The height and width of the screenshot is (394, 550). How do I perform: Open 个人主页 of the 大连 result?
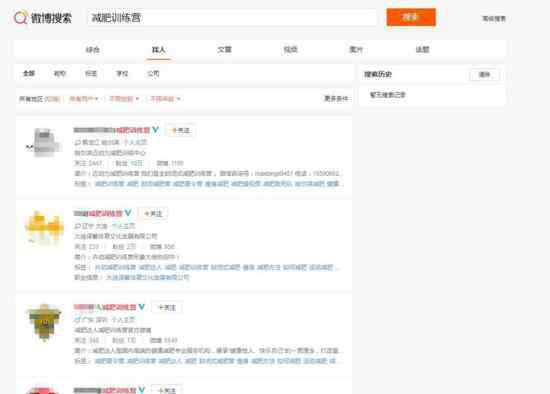click(123, 226)
